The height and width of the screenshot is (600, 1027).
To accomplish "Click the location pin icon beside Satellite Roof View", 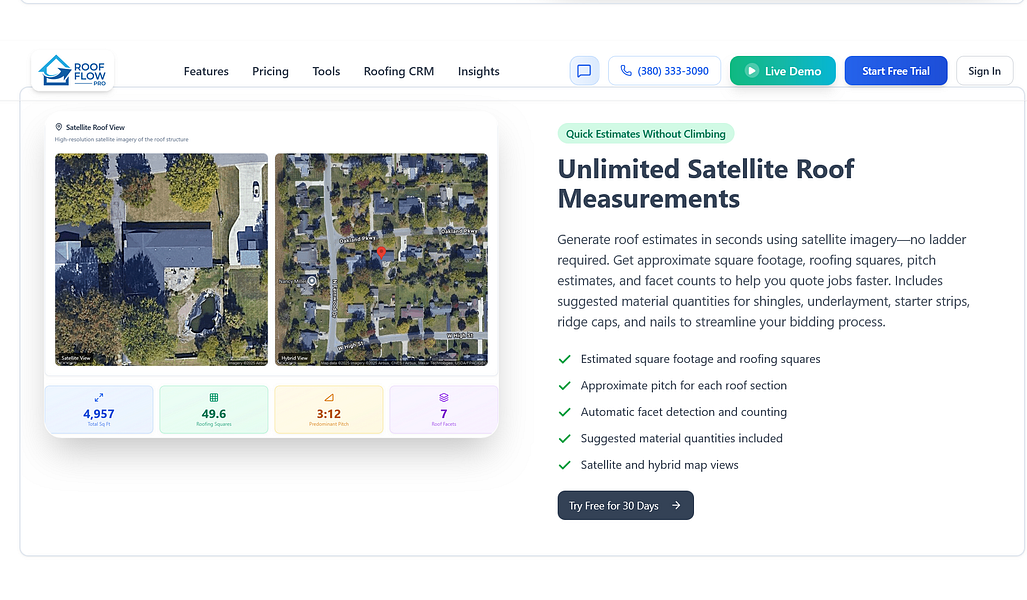I will 58,127.
